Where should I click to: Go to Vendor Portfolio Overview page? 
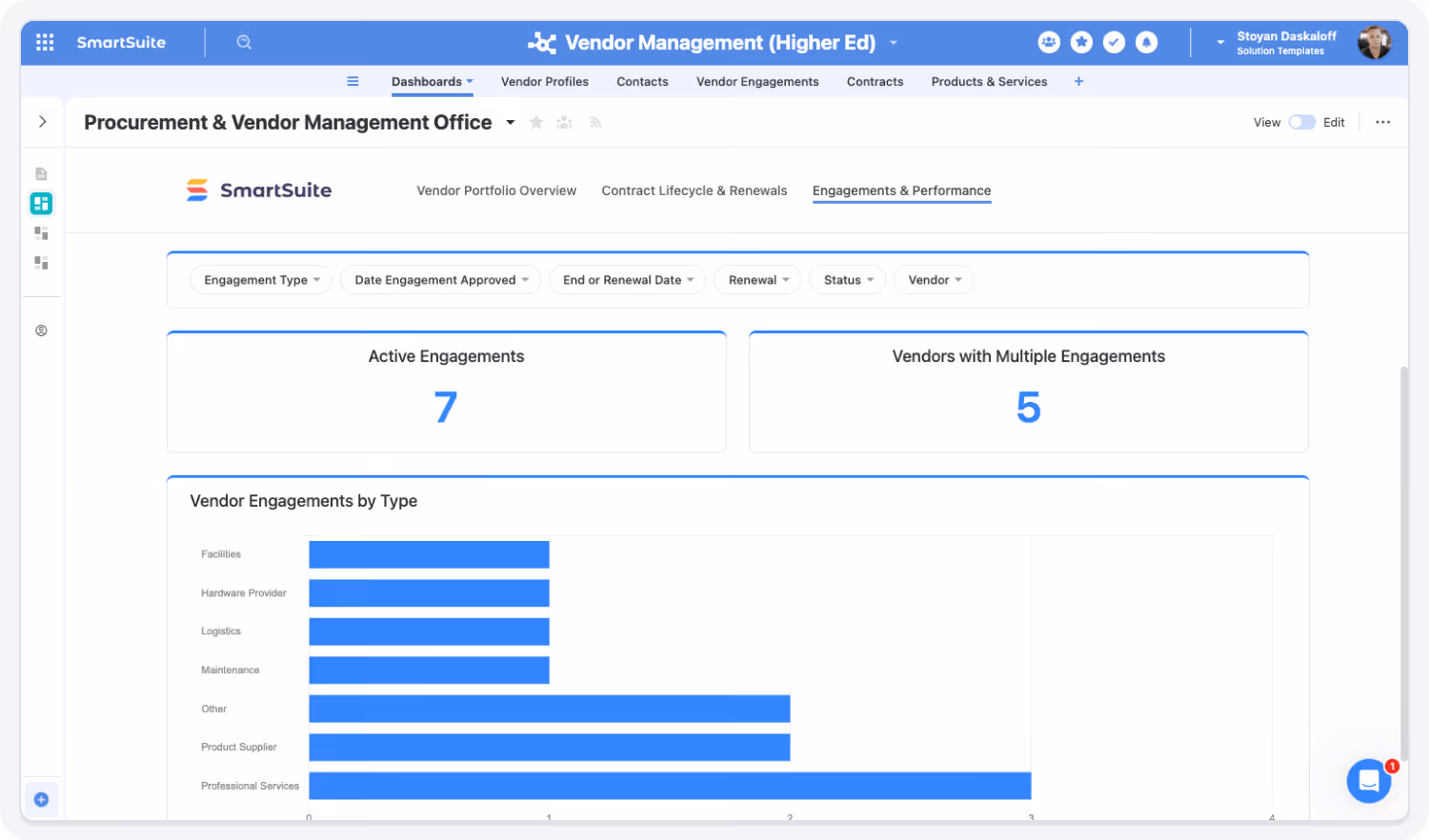click(x=496, y=190)
